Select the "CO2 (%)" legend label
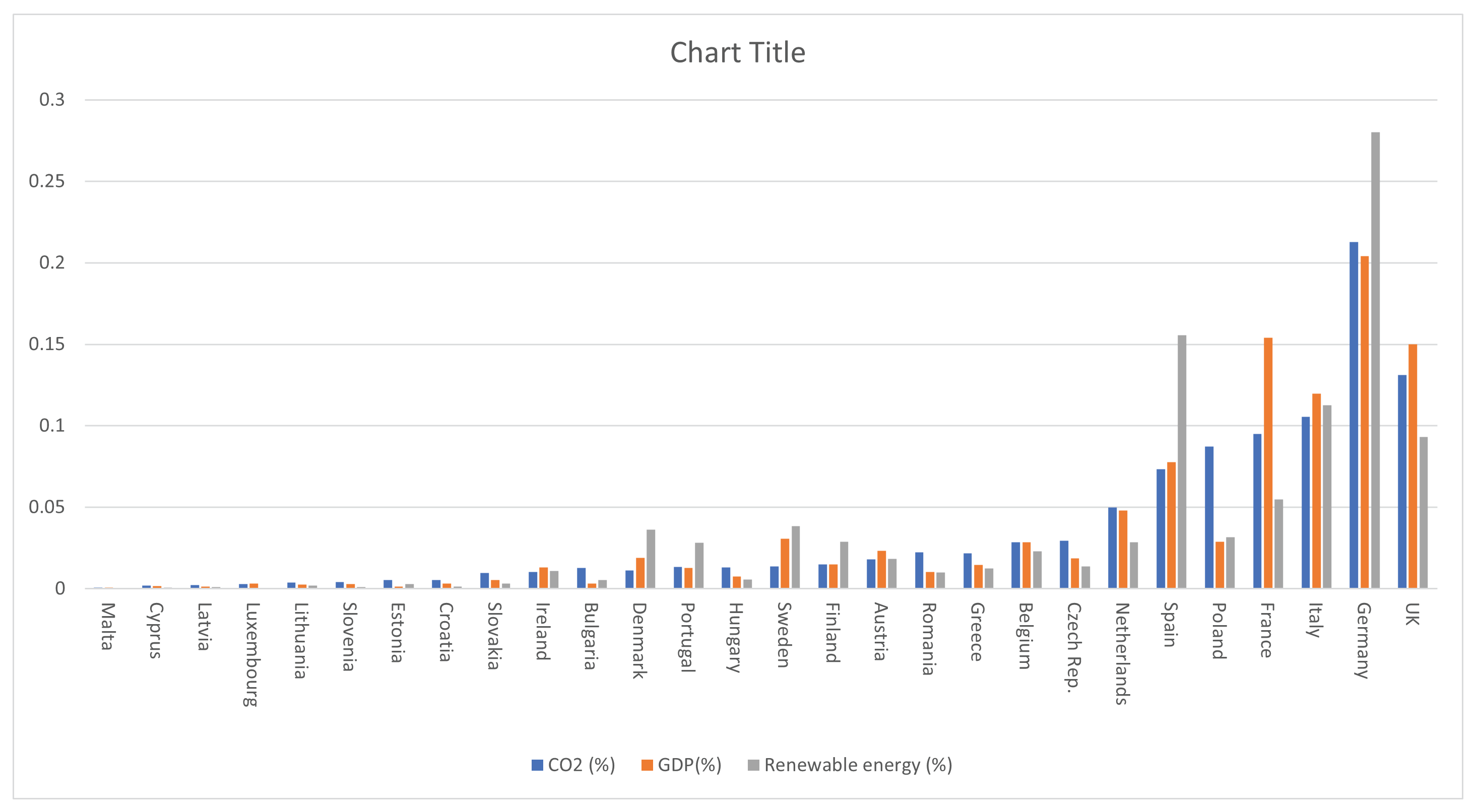The height and width of the screenshot is (812, 1479). [x=581, y=765]
